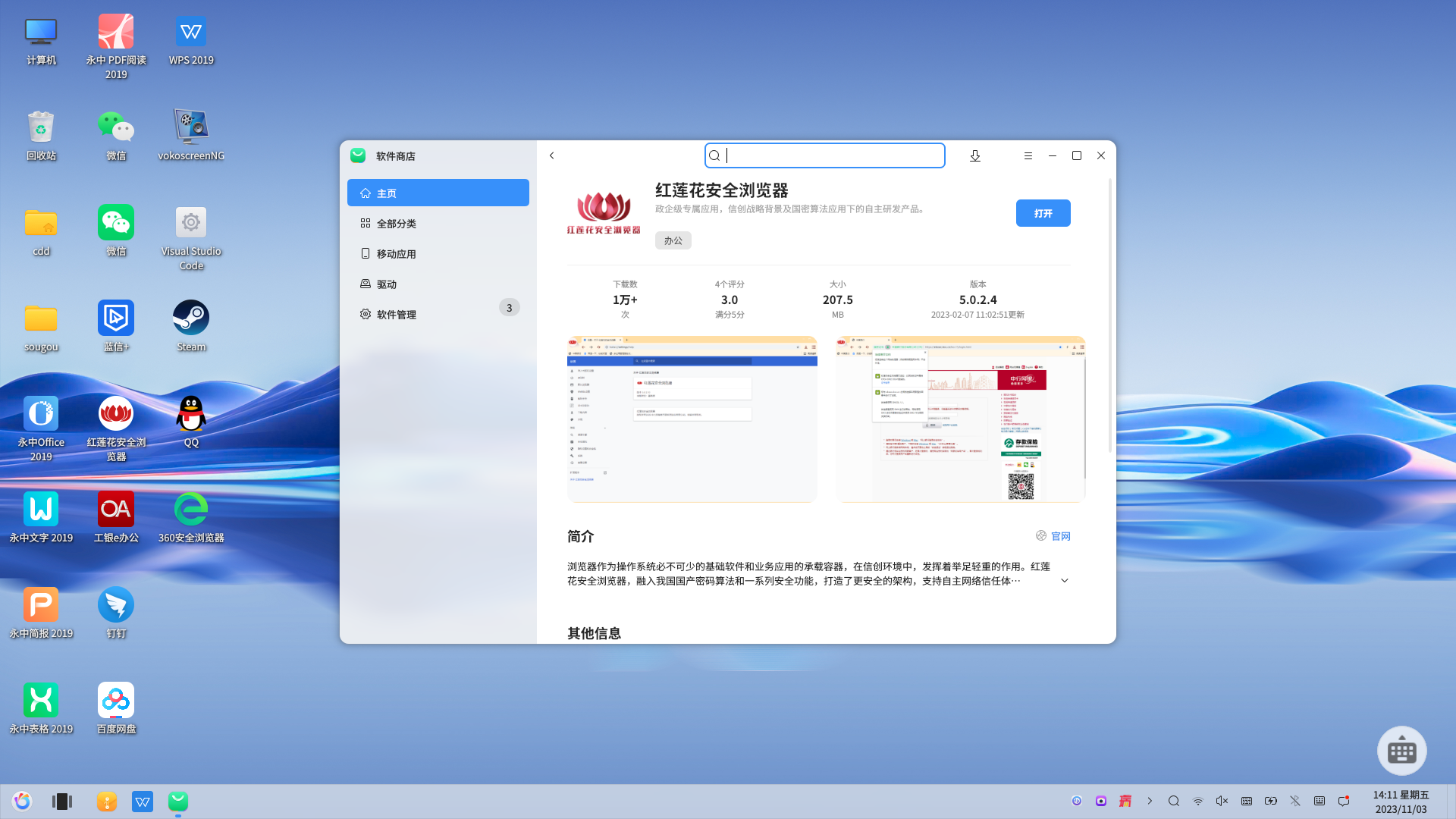The width and height of the screenshot is (1456, 819).
Task: Click the software store taskbar icon
Action: (178, 802)
